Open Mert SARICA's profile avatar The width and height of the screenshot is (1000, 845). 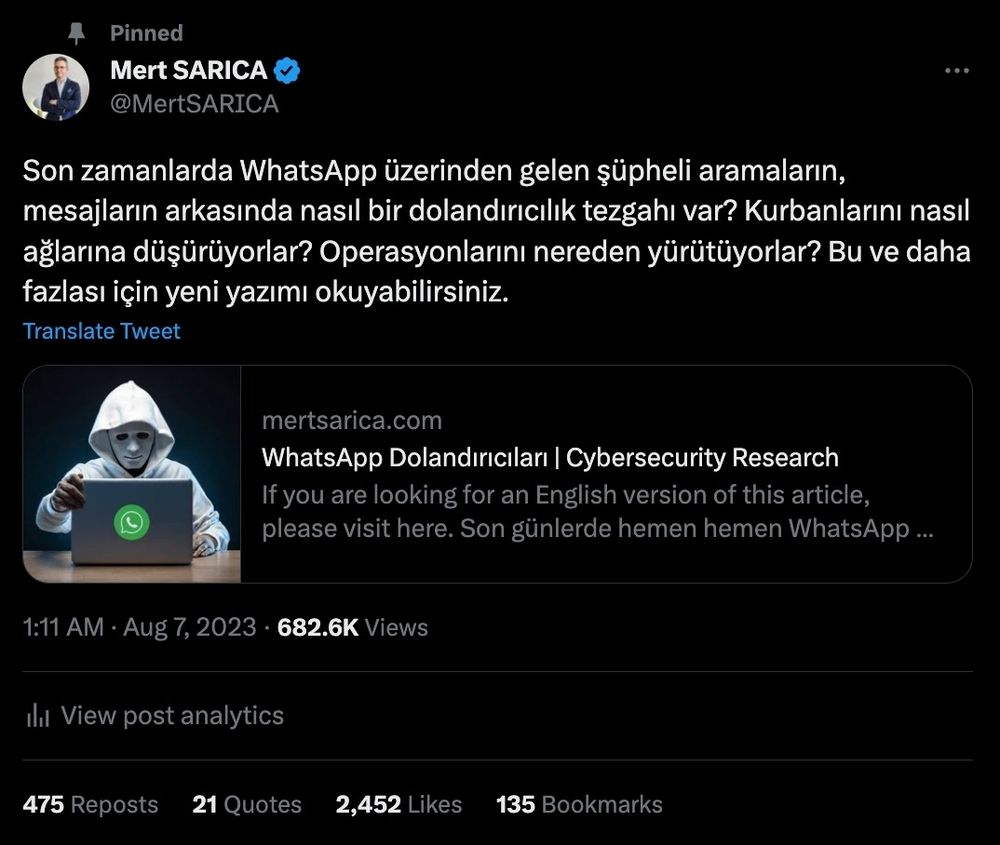point(56,87)
